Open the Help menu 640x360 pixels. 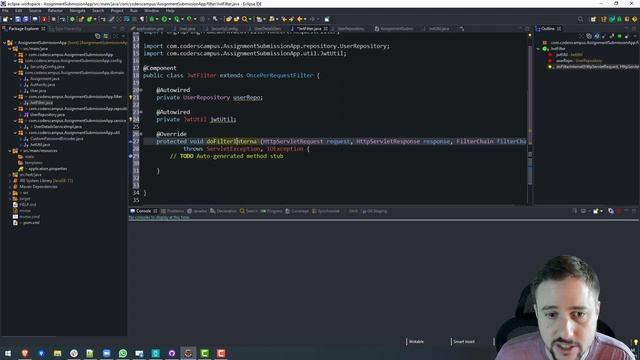[x=170, y=11]
